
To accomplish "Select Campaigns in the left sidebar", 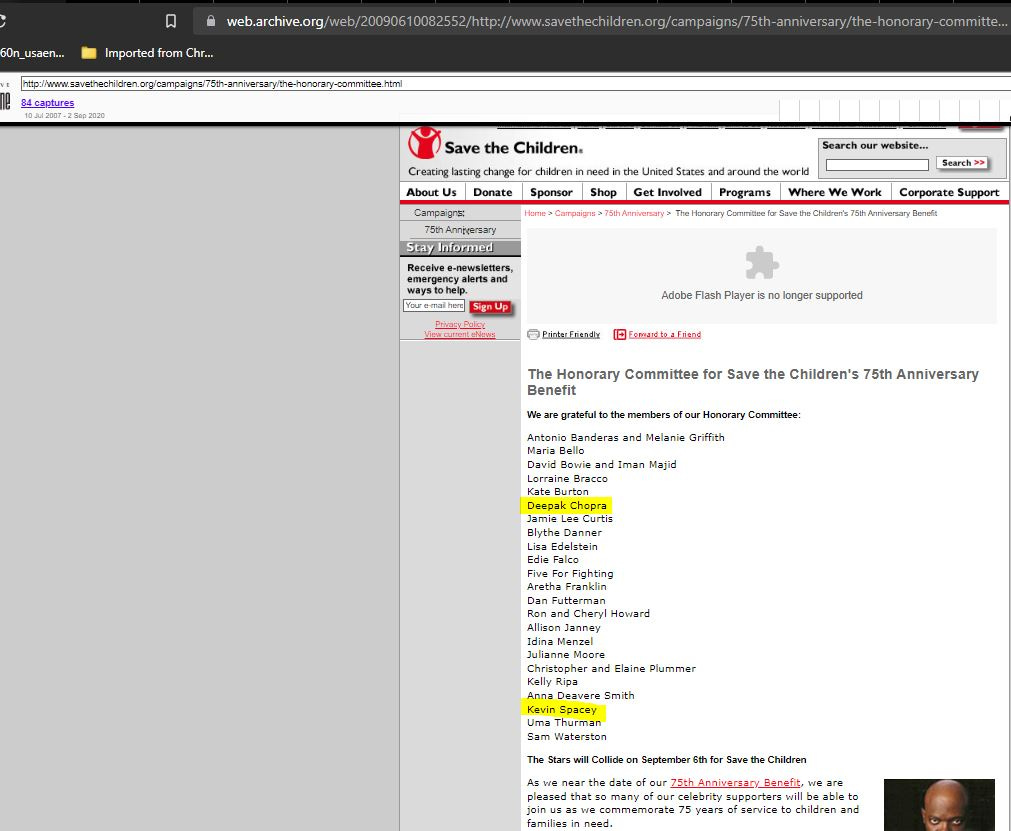I will click(x=439, y=213).
